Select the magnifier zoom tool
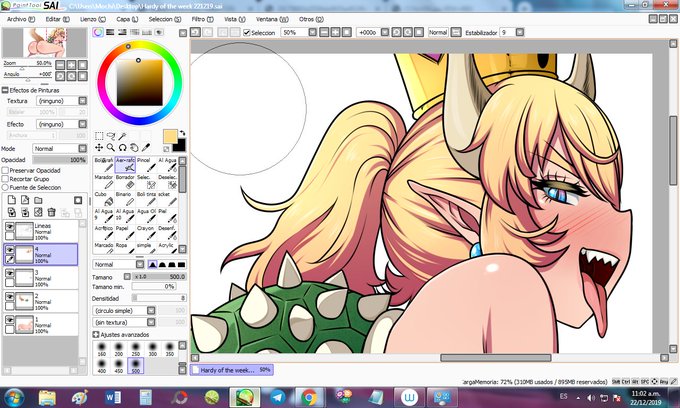The height and width of the screenshot is (408, 680). 111,148
